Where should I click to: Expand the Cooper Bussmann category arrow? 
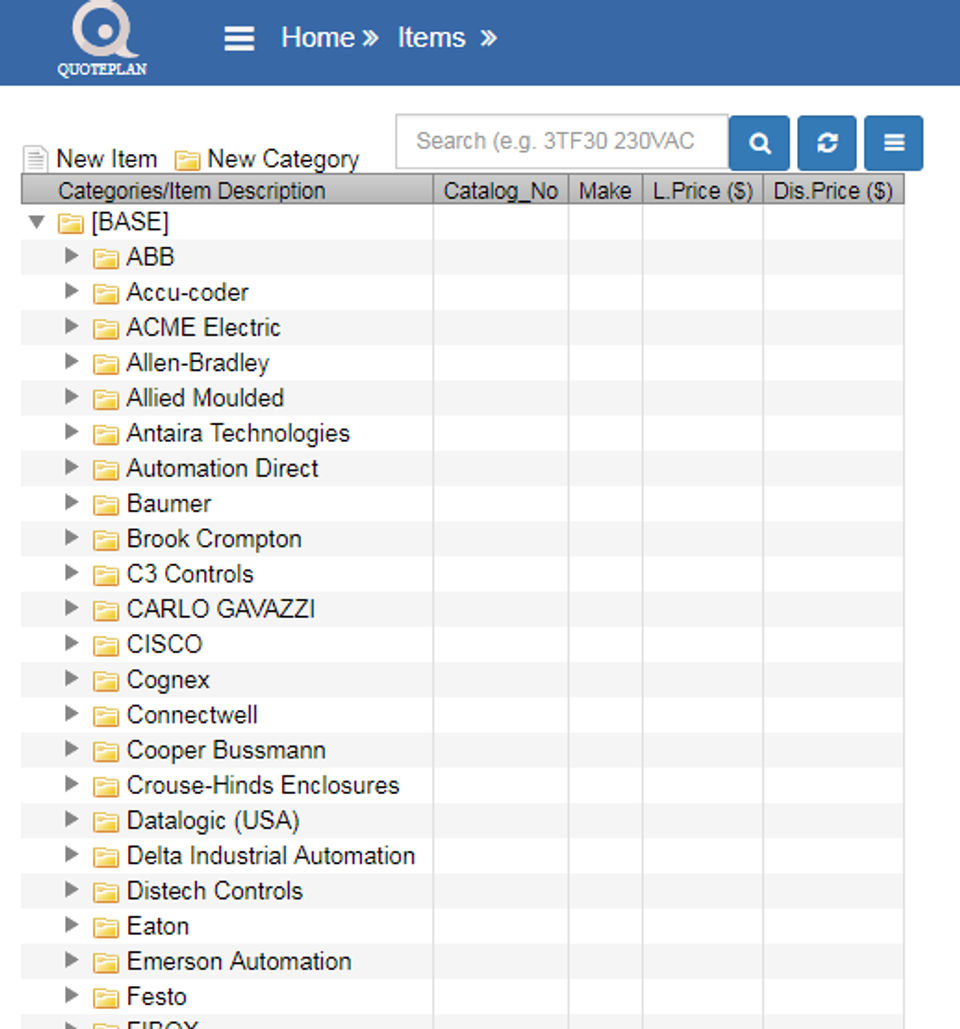(72, 749)
